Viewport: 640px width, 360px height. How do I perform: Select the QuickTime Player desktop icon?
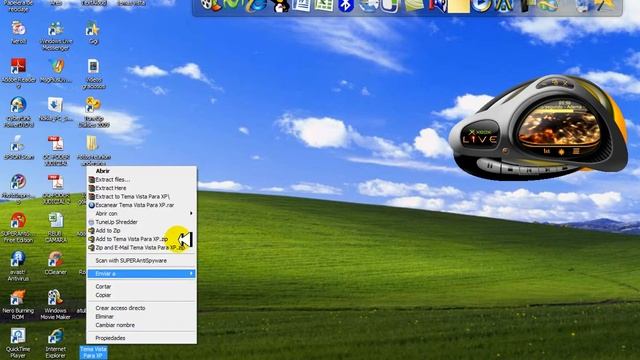point(18,343)
